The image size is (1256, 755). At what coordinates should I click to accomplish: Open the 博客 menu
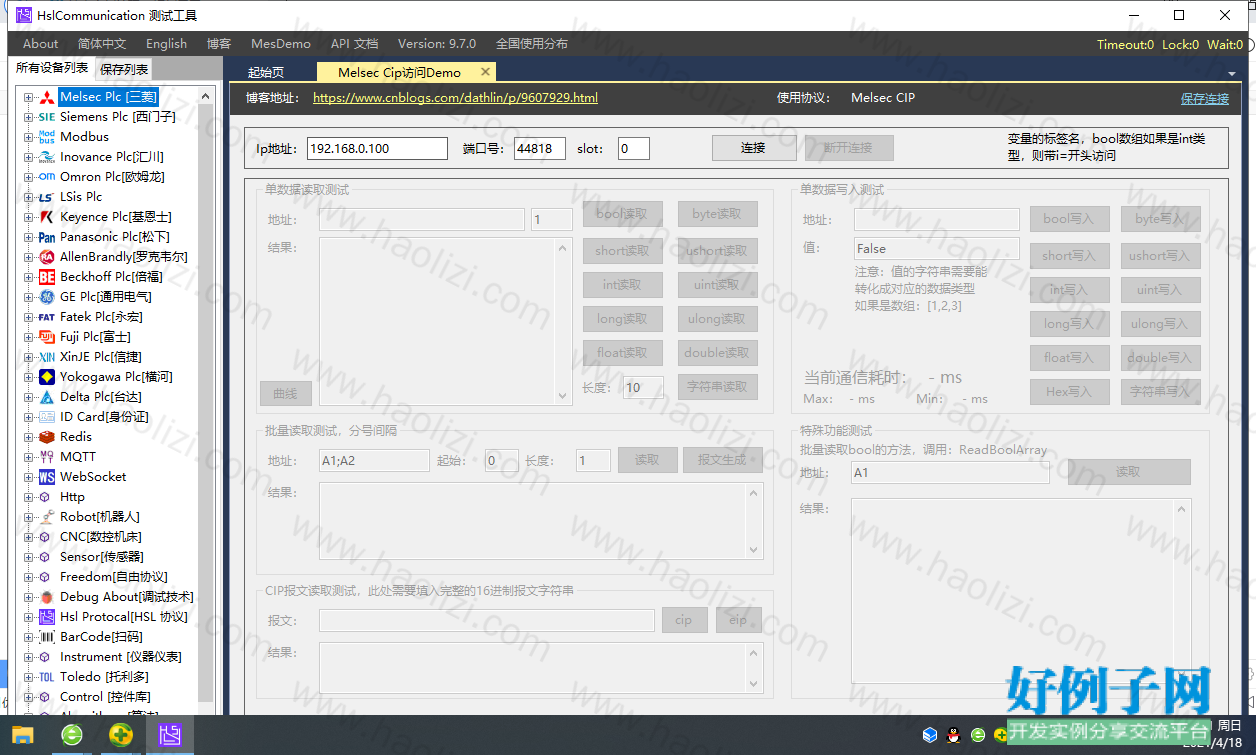pyautogui.click(x=219, y=44)
